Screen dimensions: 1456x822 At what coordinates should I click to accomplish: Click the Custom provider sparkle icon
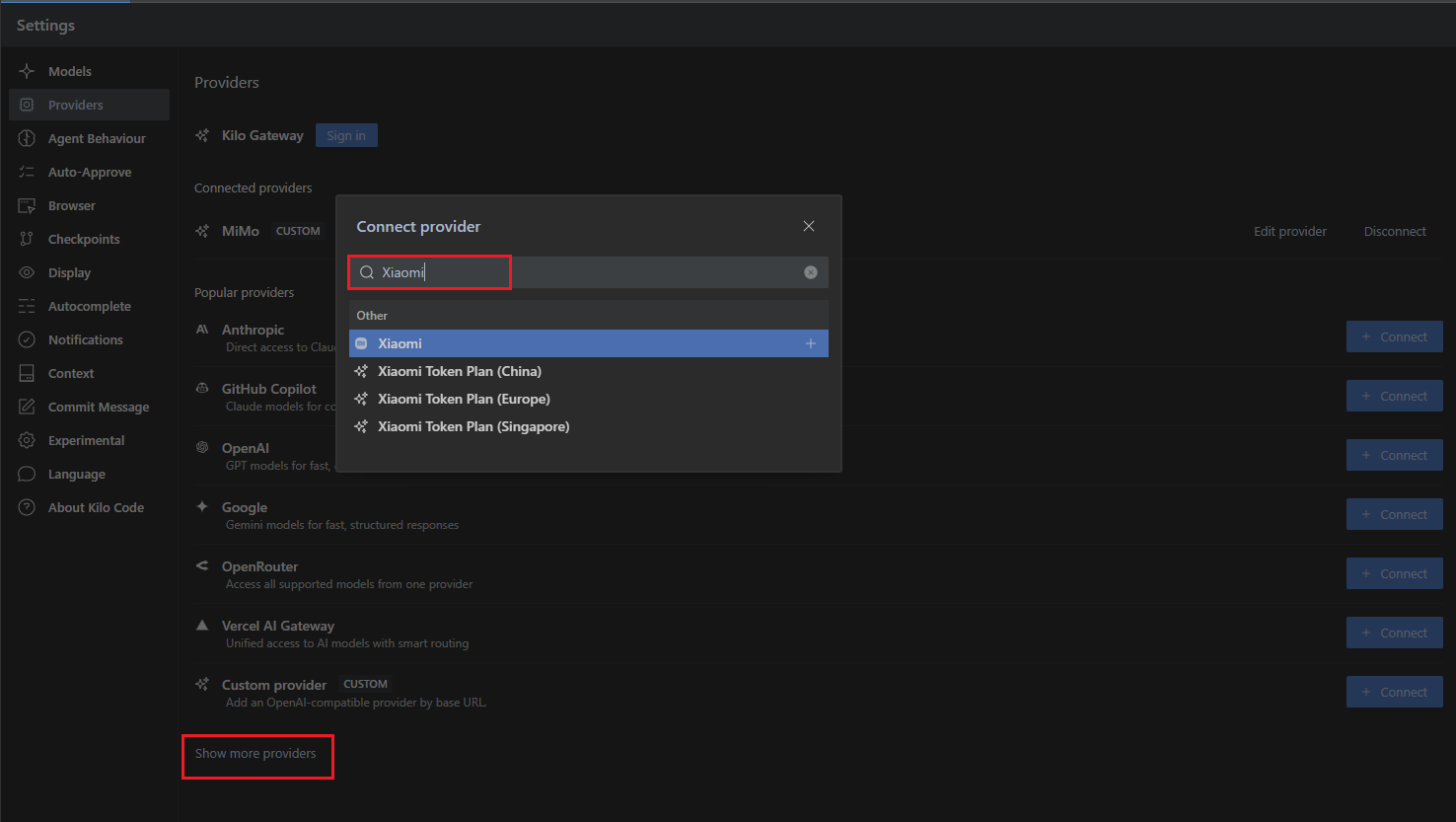(x=202, y=684)
